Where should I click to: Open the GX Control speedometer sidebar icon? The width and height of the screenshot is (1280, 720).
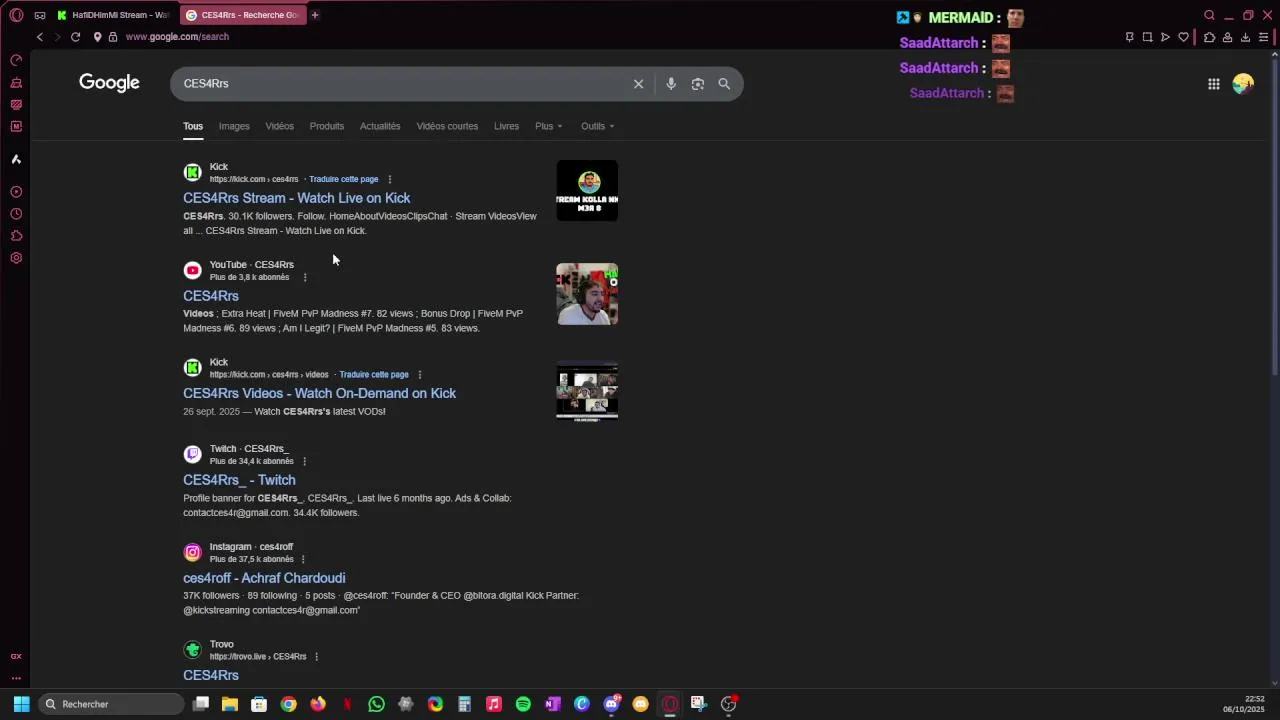pos(16,60)
